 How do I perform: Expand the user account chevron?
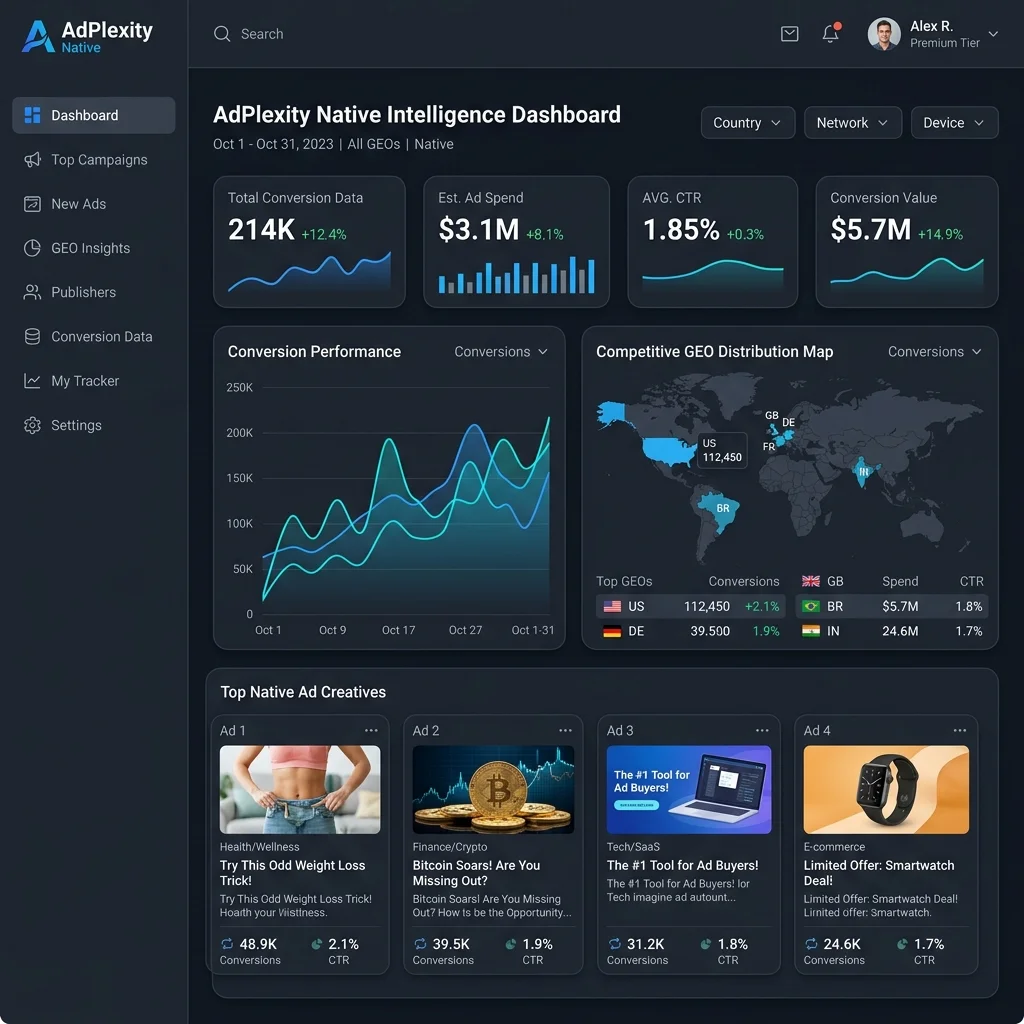click(993, 34)
